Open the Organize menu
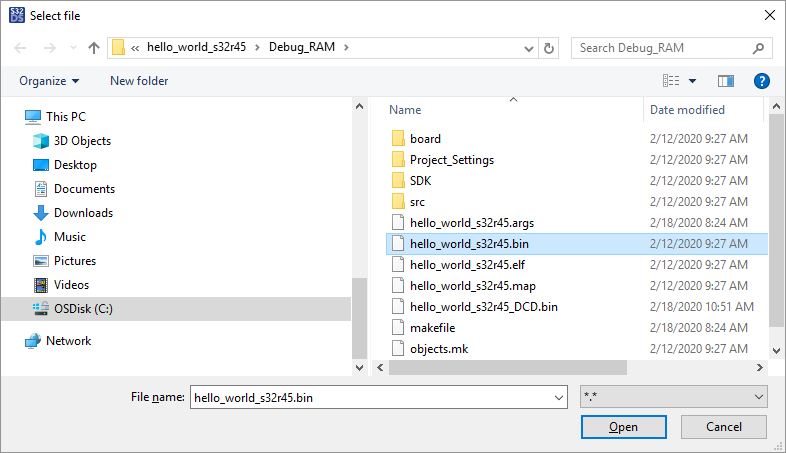Viewport: 786px width, 453px height. tap(49, 81)
